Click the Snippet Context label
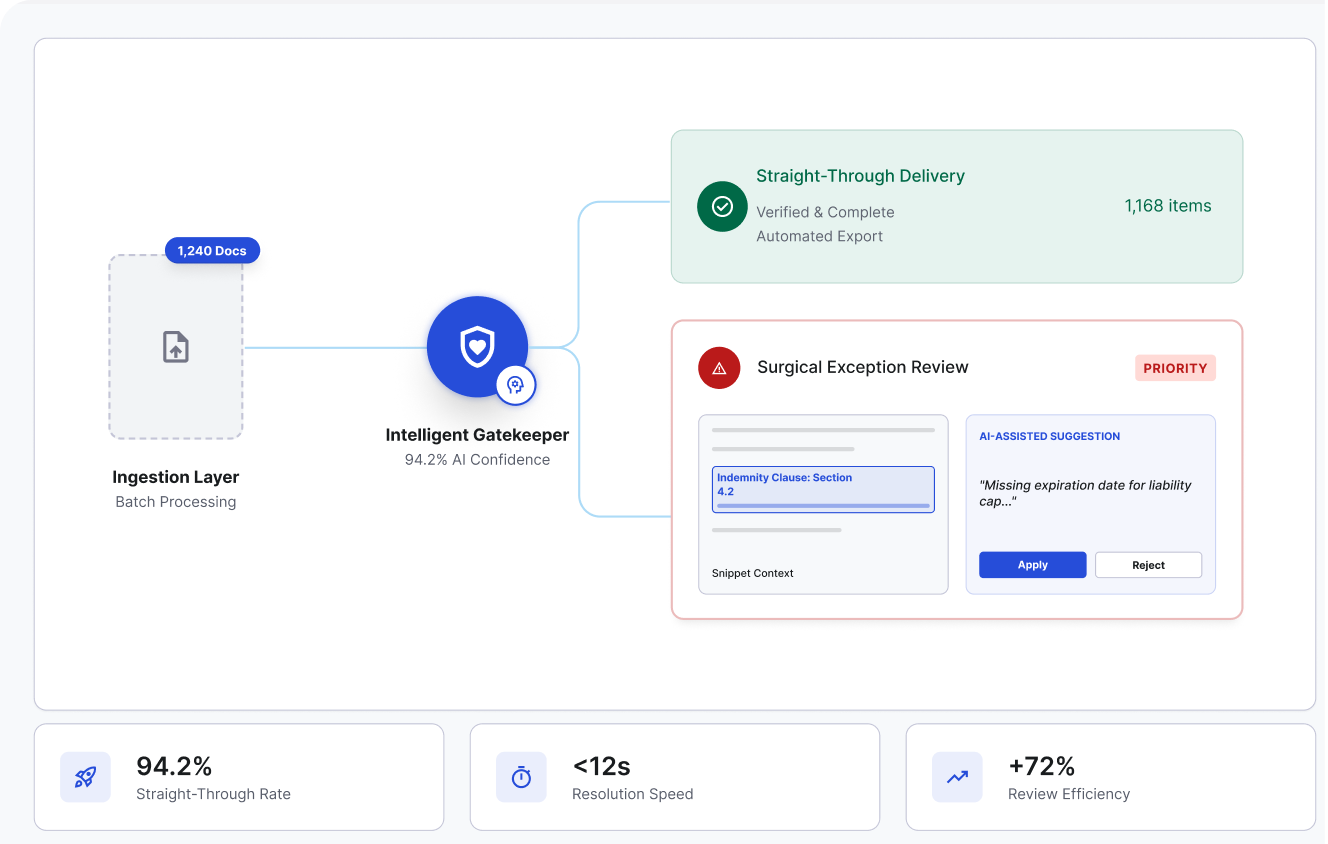The width and height of the screenshot is (1328, 844). click(753, 573)
